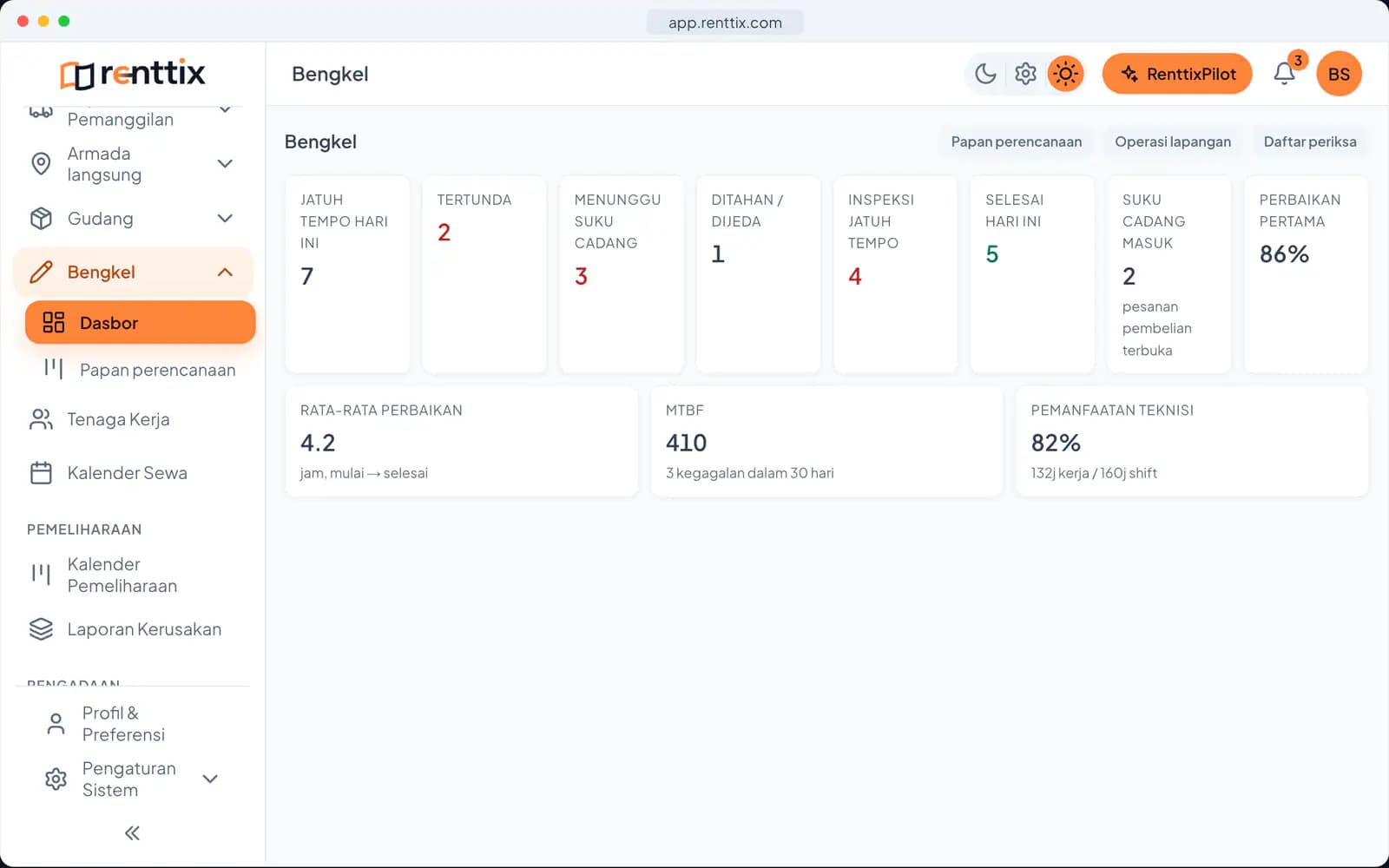Click the Pemanfaatan Teknisi 82% card
1389x868 pixels.
point(1192,442)
